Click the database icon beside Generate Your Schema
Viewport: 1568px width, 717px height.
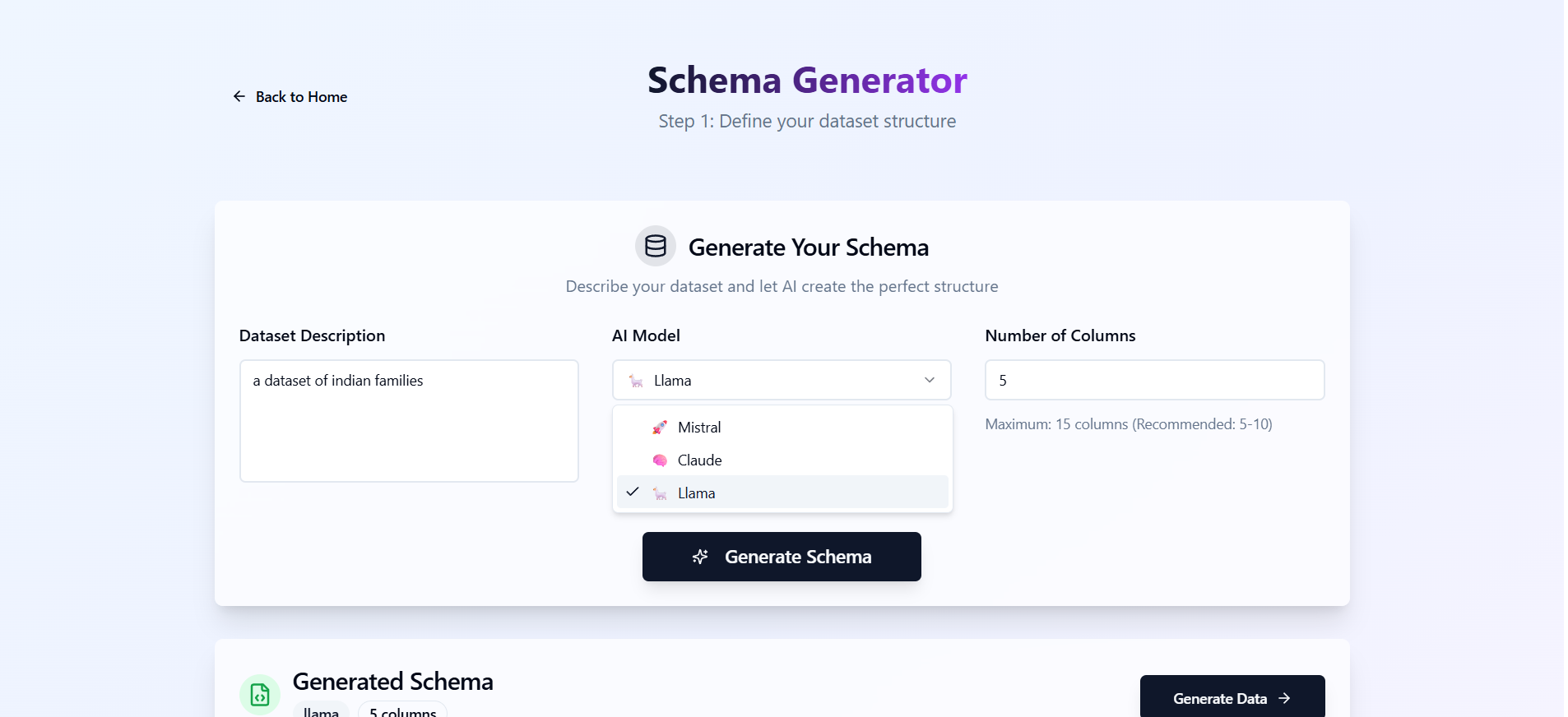[x=655, y=246]
